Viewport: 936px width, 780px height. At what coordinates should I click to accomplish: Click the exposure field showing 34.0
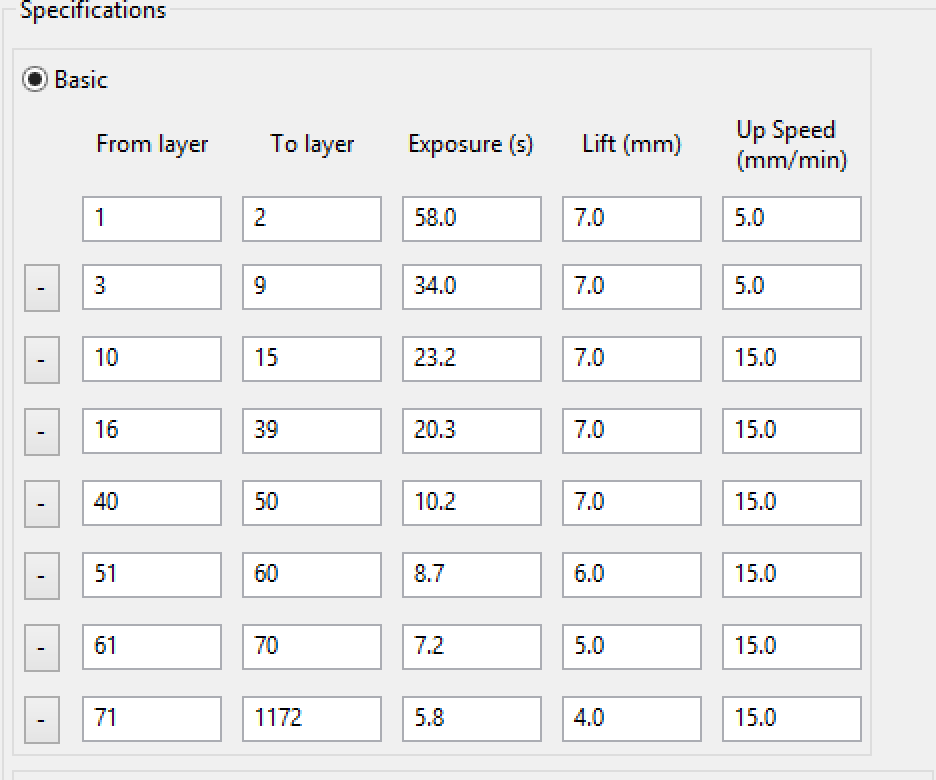[472, 287]
